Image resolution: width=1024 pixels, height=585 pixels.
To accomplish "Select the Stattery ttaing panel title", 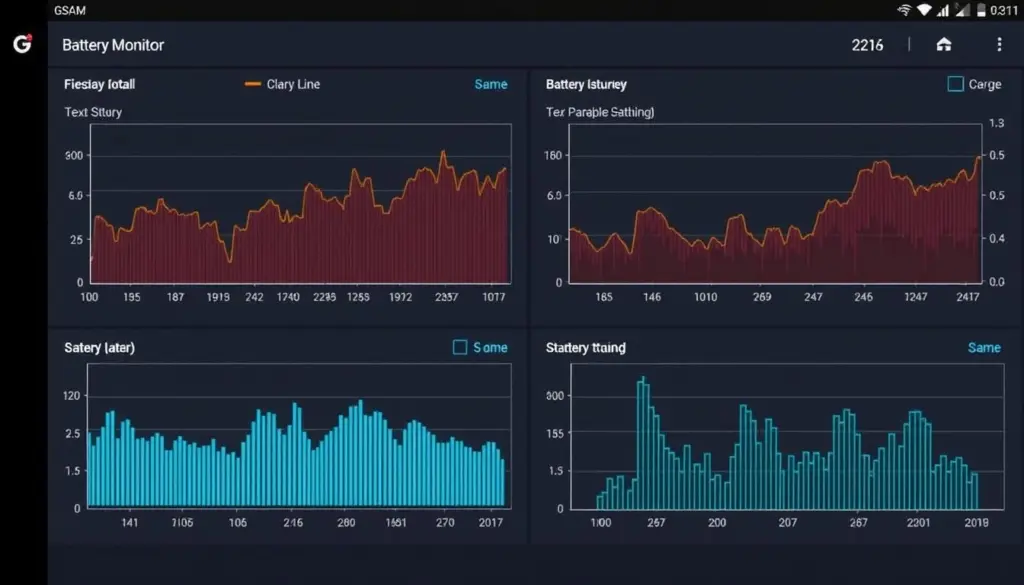I will tap(585, 347).
